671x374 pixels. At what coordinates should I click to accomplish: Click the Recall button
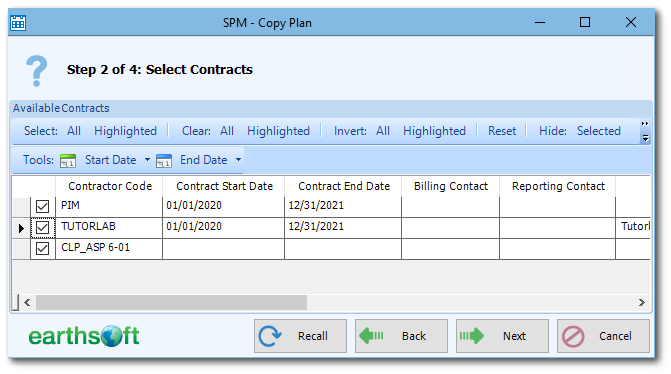[x=300, y=336]
